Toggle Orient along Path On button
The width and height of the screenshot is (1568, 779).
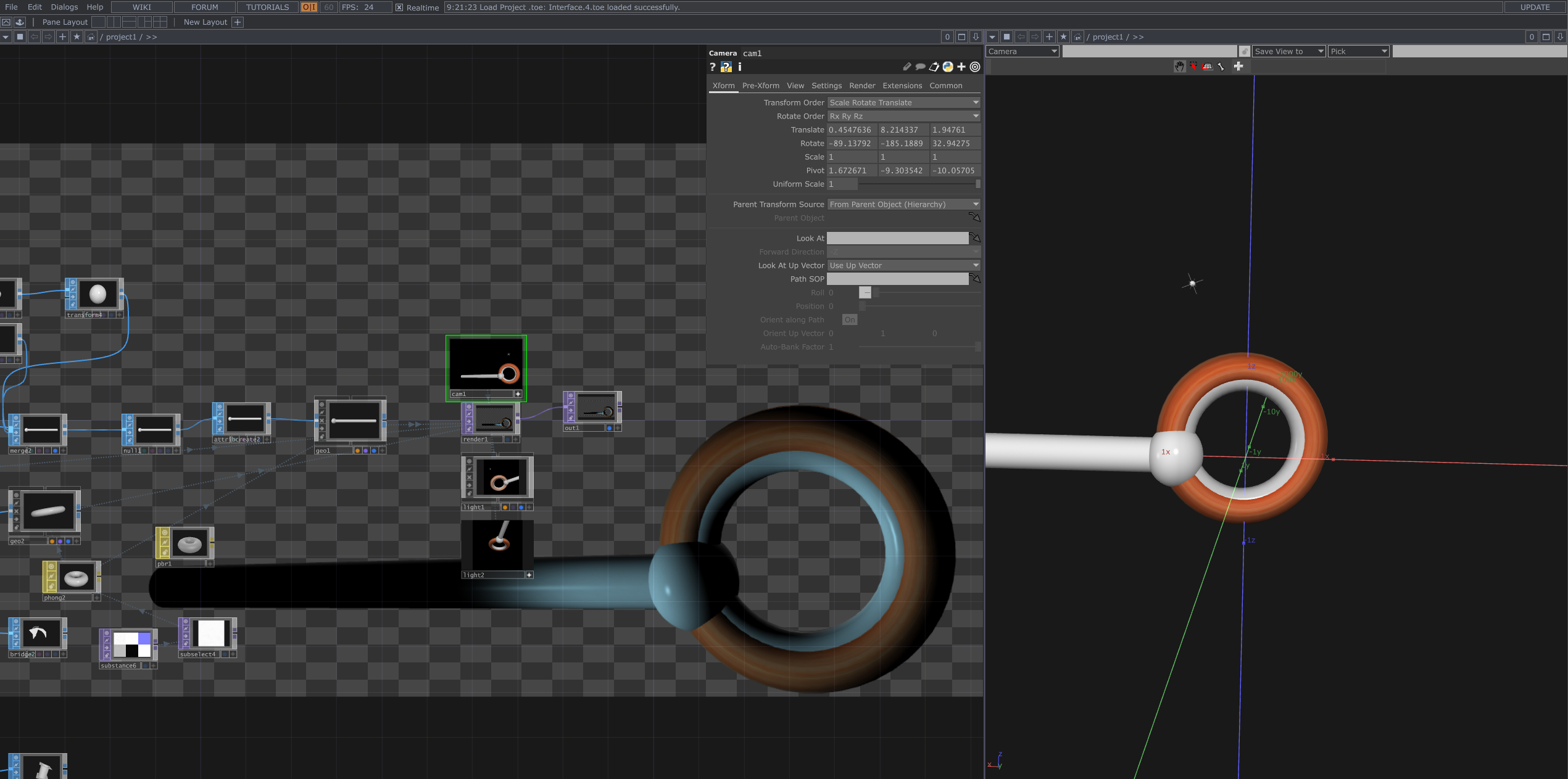(850, 319)
